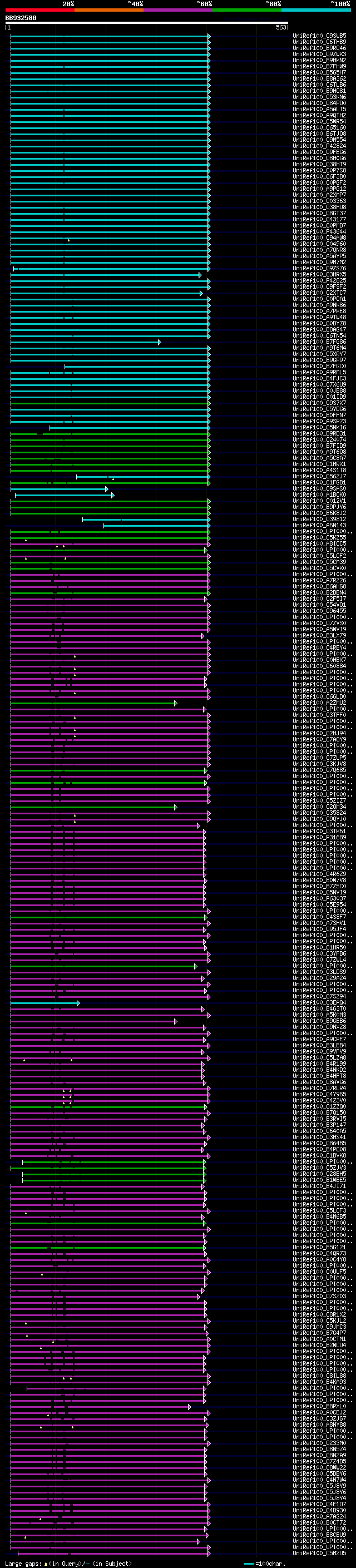Click label UniRef100_Q3HRX5
Image resolution: width=356 pixels, height=1568 pixels.
[x=319, y=275]
